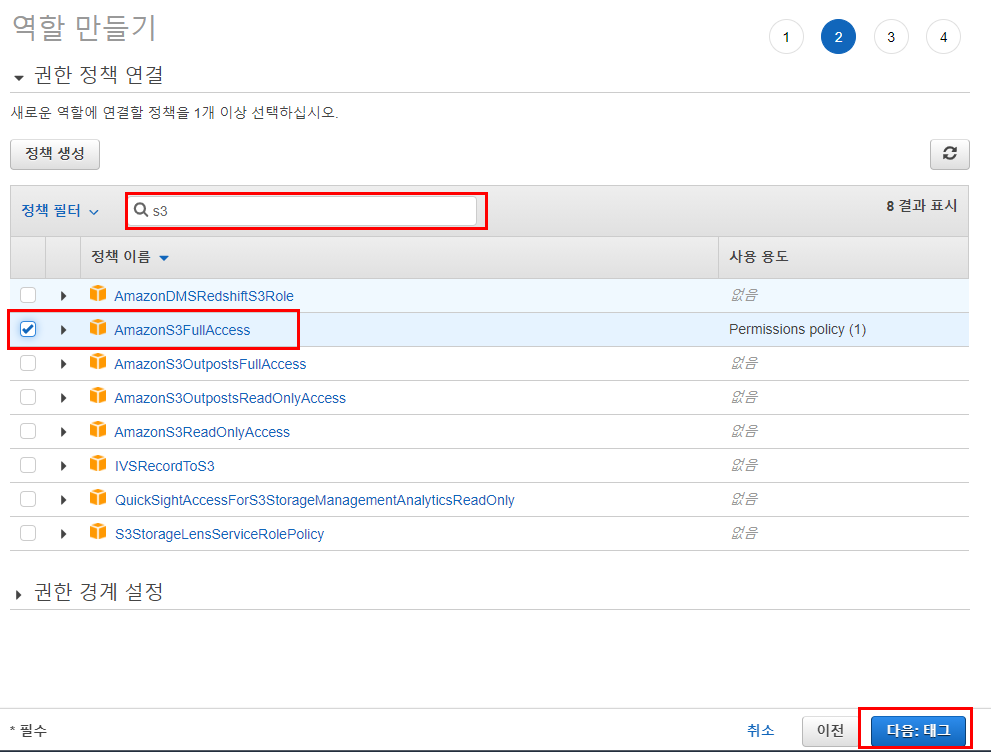Expand AmazonS3ReadOnlyAccess row details arrow
The width and height of the screenshot is (991, 752).
coord(63,432)
